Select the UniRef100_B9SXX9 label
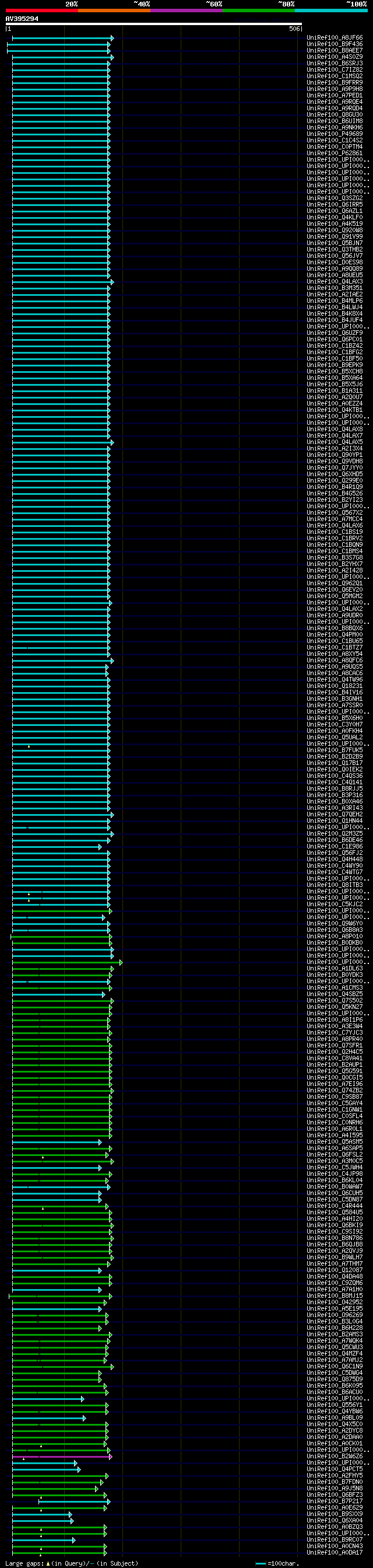The width and height of the screenshot is (373, 1568). coord(335,1514)
